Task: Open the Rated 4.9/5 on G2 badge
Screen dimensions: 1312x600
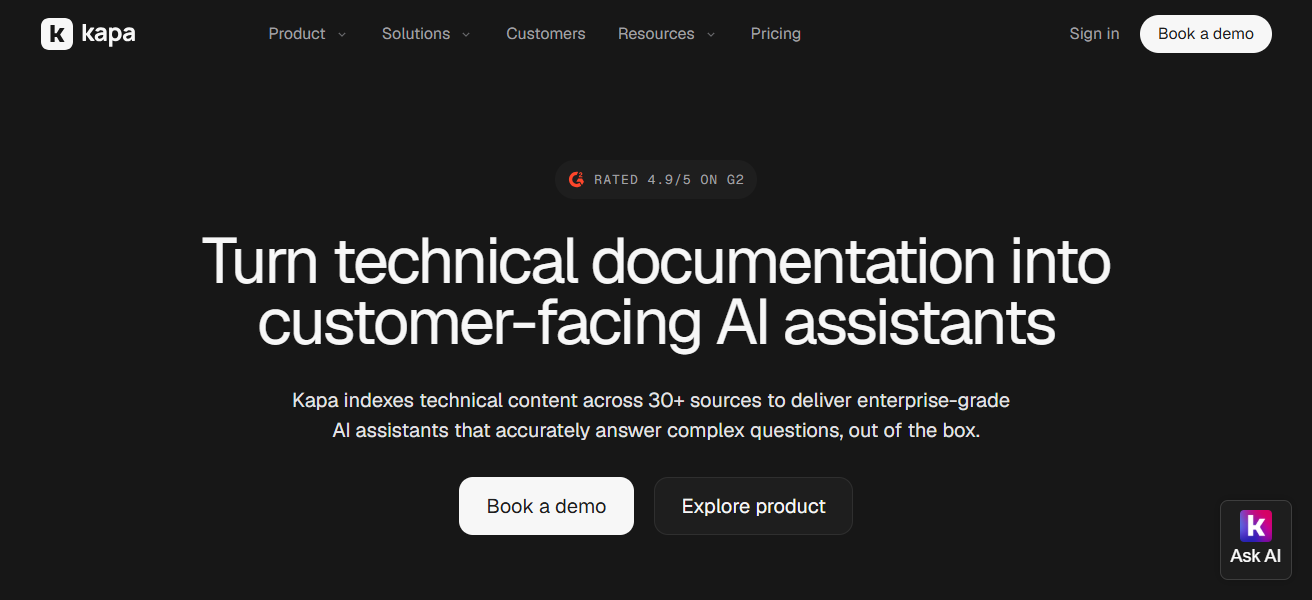Action: 656,180
